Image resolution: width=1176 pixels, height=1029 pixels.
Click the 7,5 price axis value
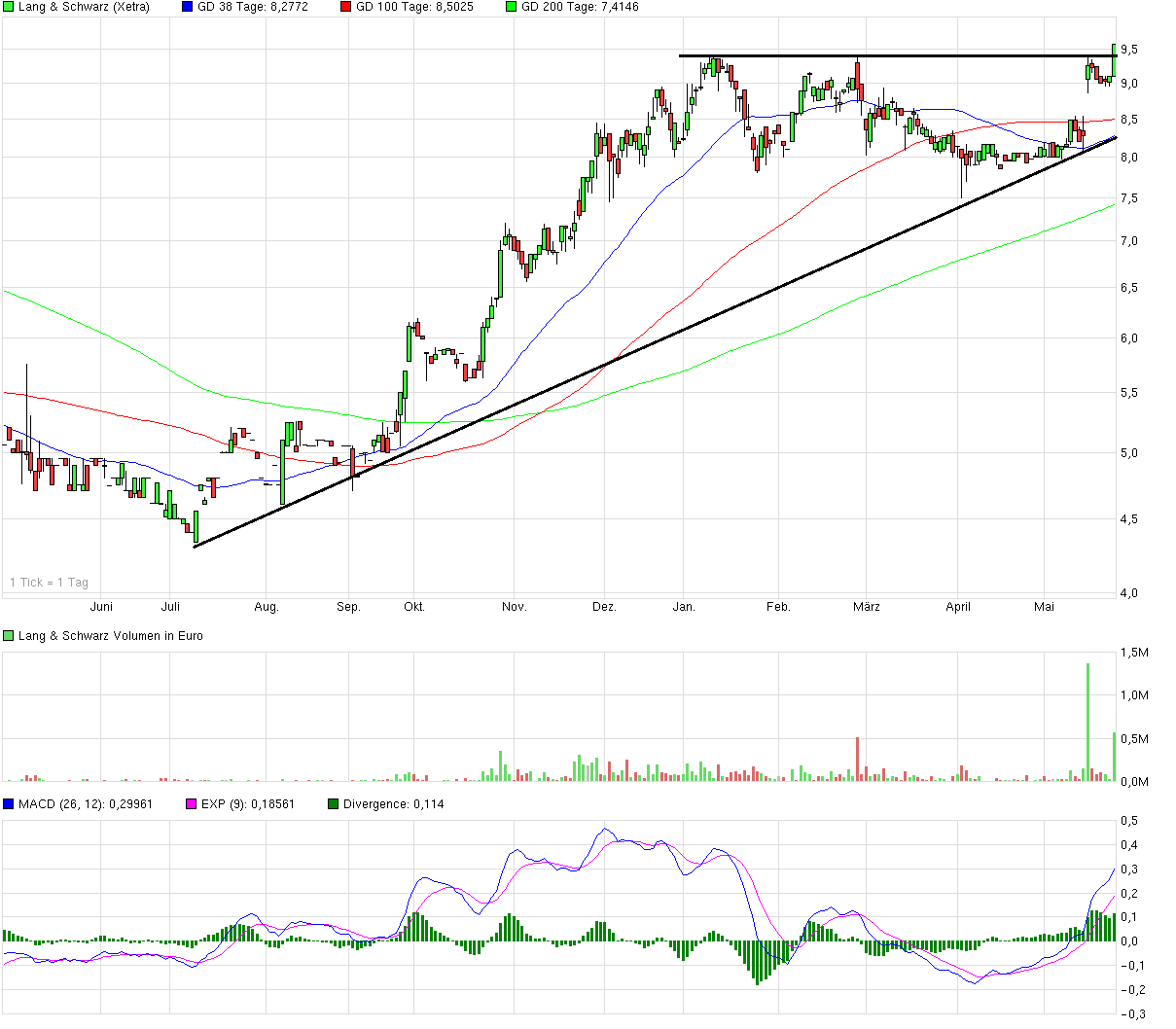click(1129, 198)
